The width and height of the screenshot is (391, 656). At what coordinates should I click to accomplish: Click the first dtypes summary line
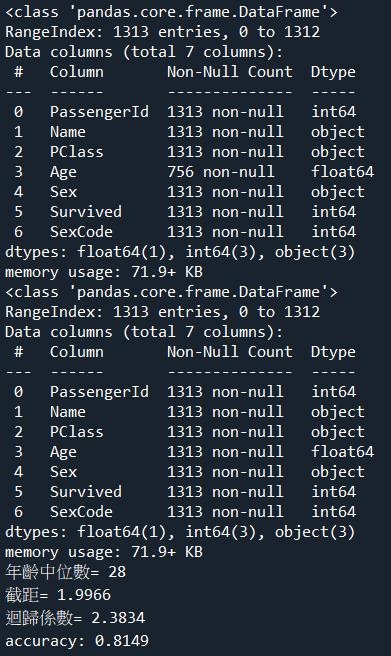pos(180,252)
